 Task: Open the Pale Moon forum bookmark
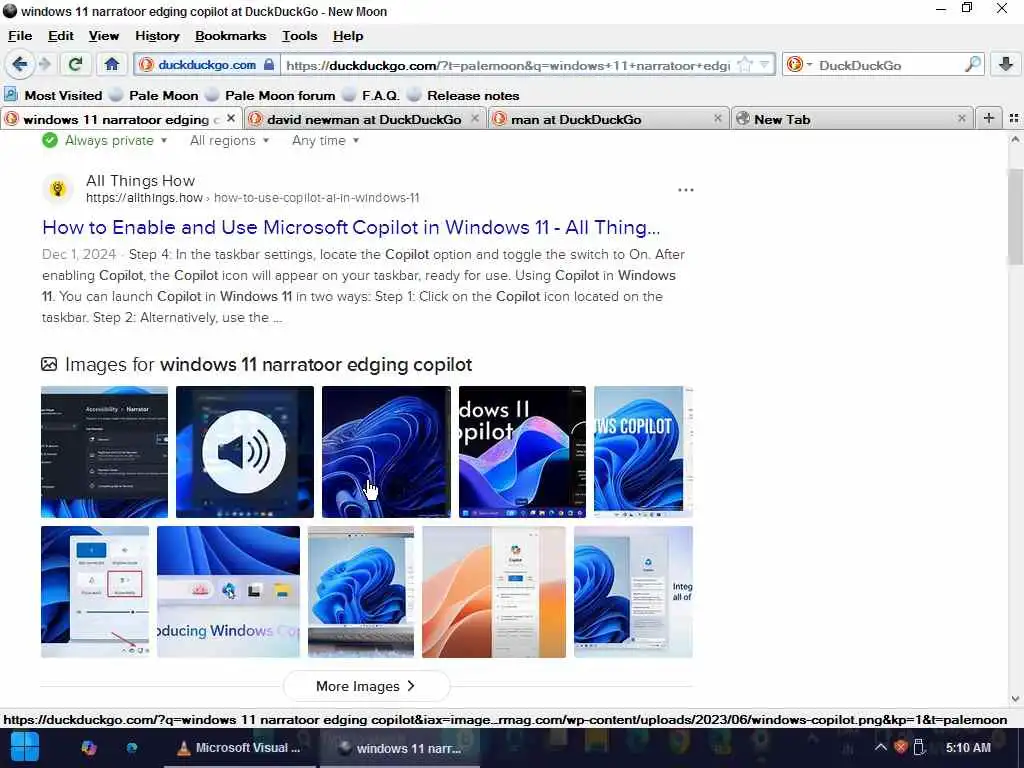coord(271,95)
